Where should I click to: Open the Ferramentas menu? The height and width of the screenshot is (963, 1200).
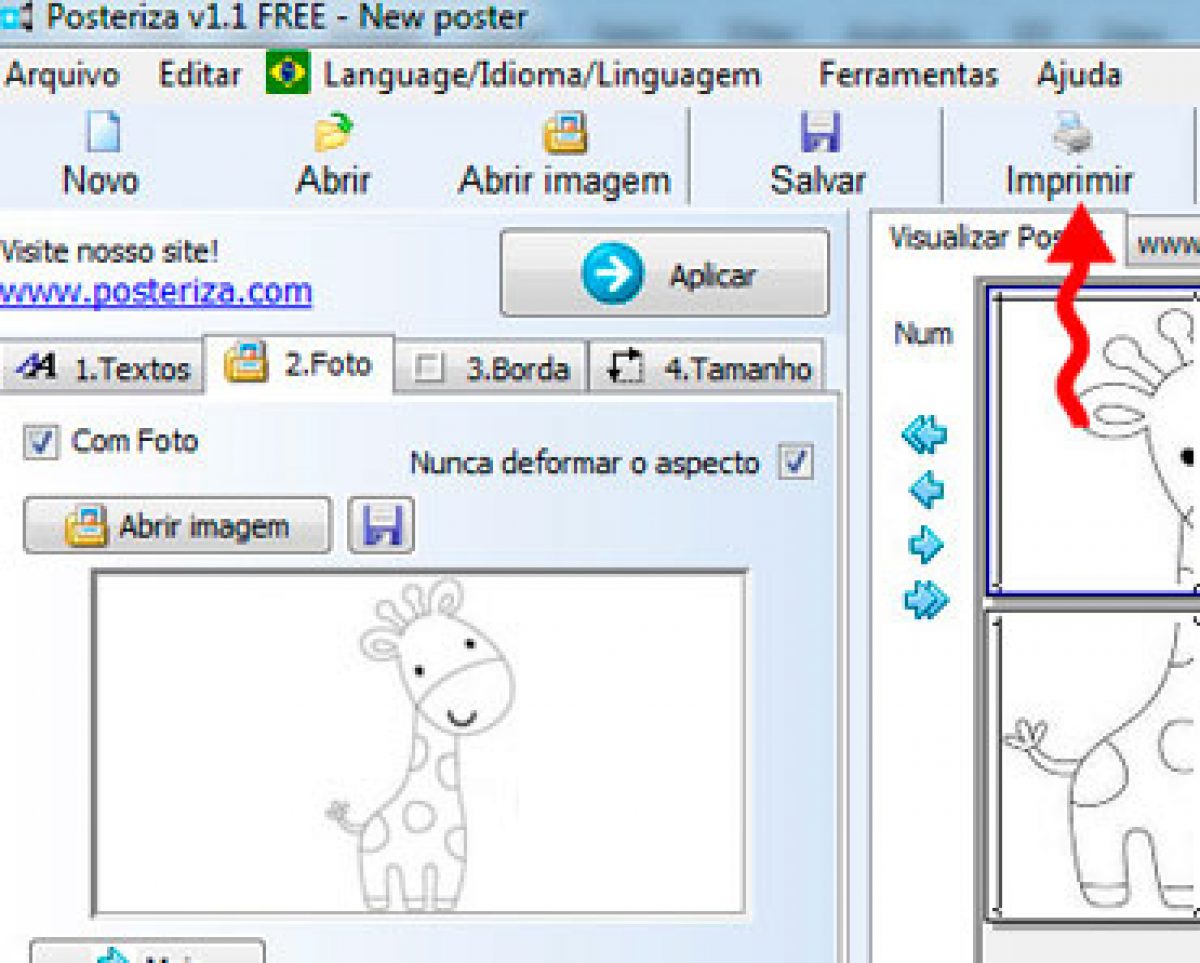pyautogui.click(x=907, y=75)
